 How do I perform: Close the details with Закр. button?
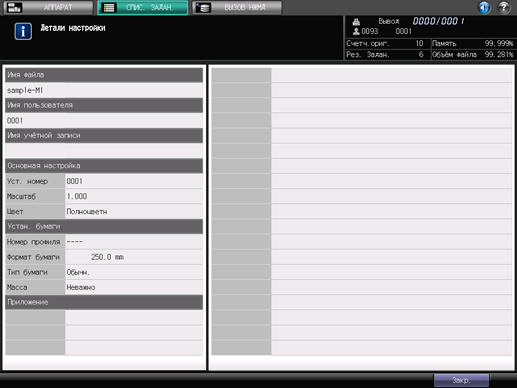tap(461, 380)
